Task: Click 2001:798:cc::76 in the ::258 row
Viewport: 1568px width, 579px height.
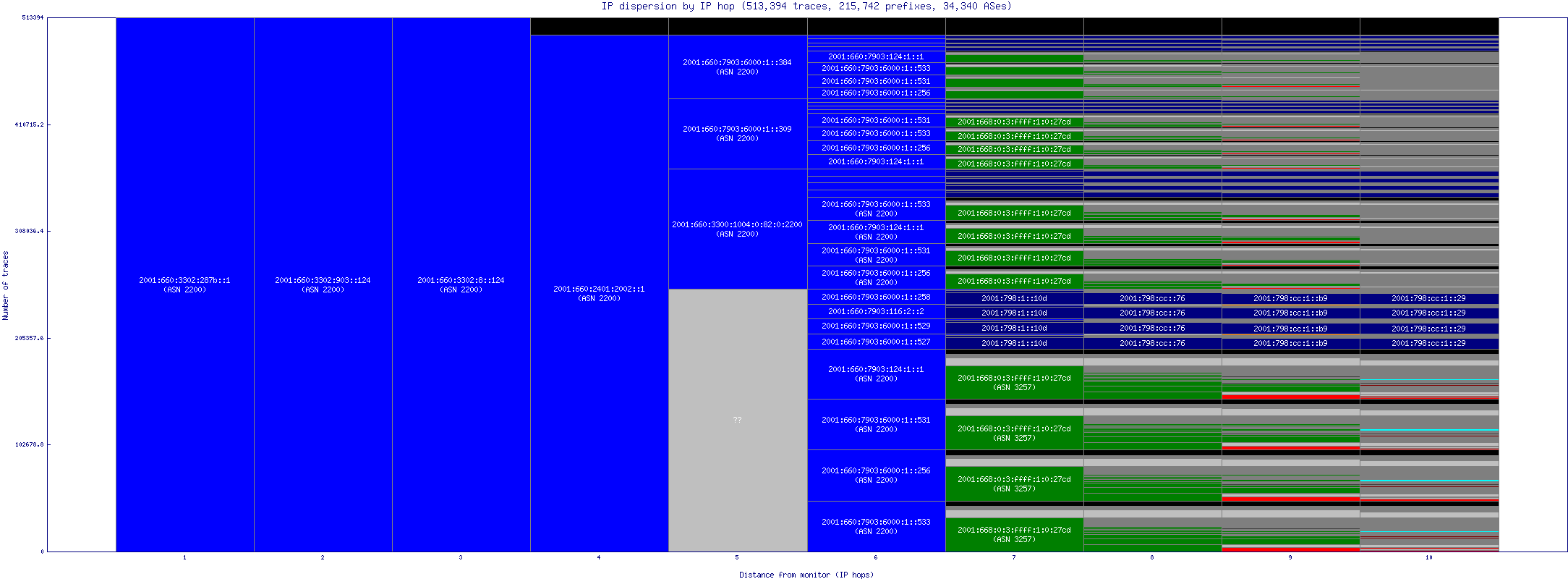Action: tap(1152, 298)
